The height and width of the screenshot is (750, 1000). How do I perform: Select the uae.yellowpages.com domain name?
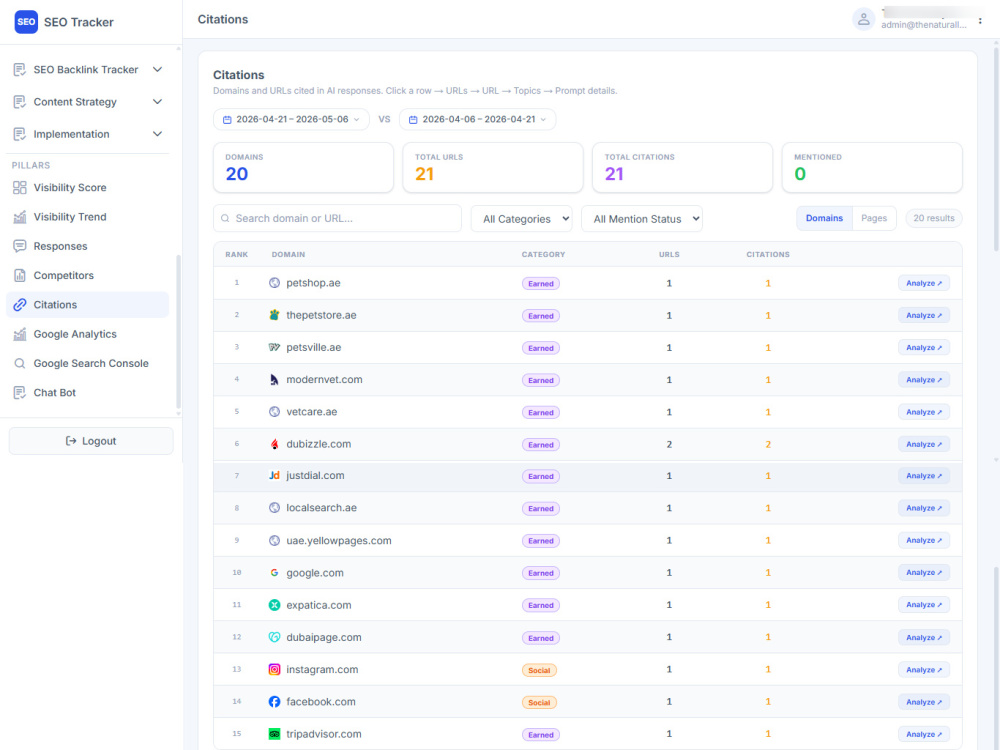point(339,541)
